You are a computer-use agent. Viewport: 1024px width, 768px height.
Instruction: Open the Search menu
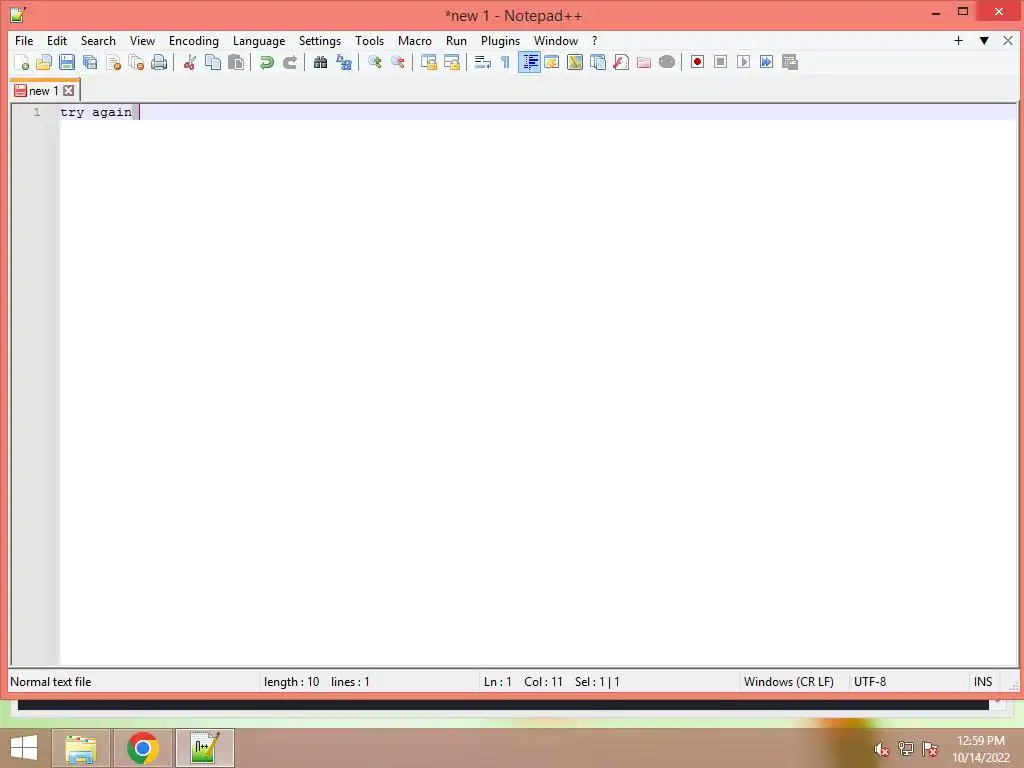coord(98,40)
